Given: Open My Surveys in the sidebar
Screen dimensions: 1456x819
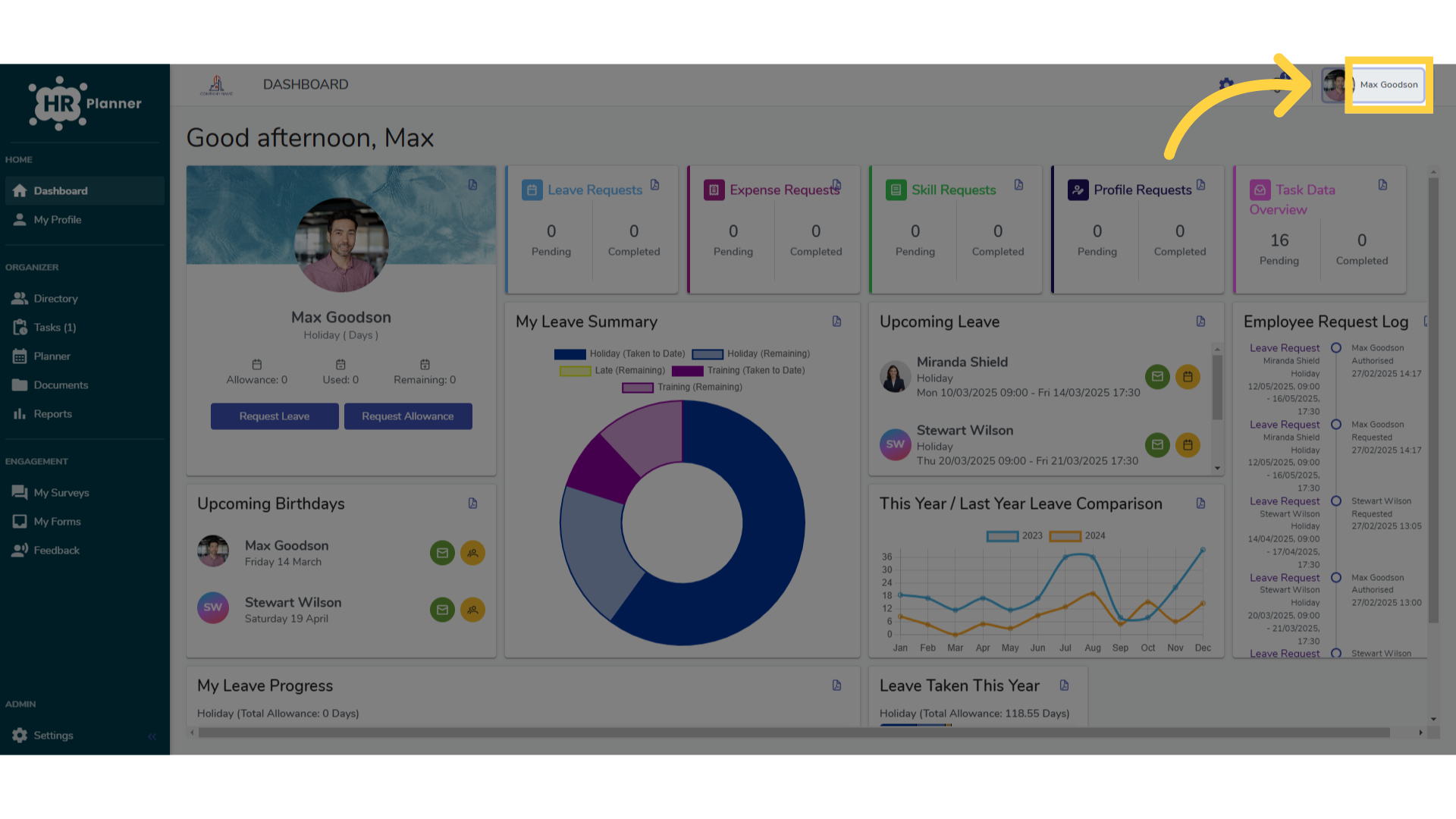Looking at the screenshot, I should pyautogui.click(x=84, y=493).
